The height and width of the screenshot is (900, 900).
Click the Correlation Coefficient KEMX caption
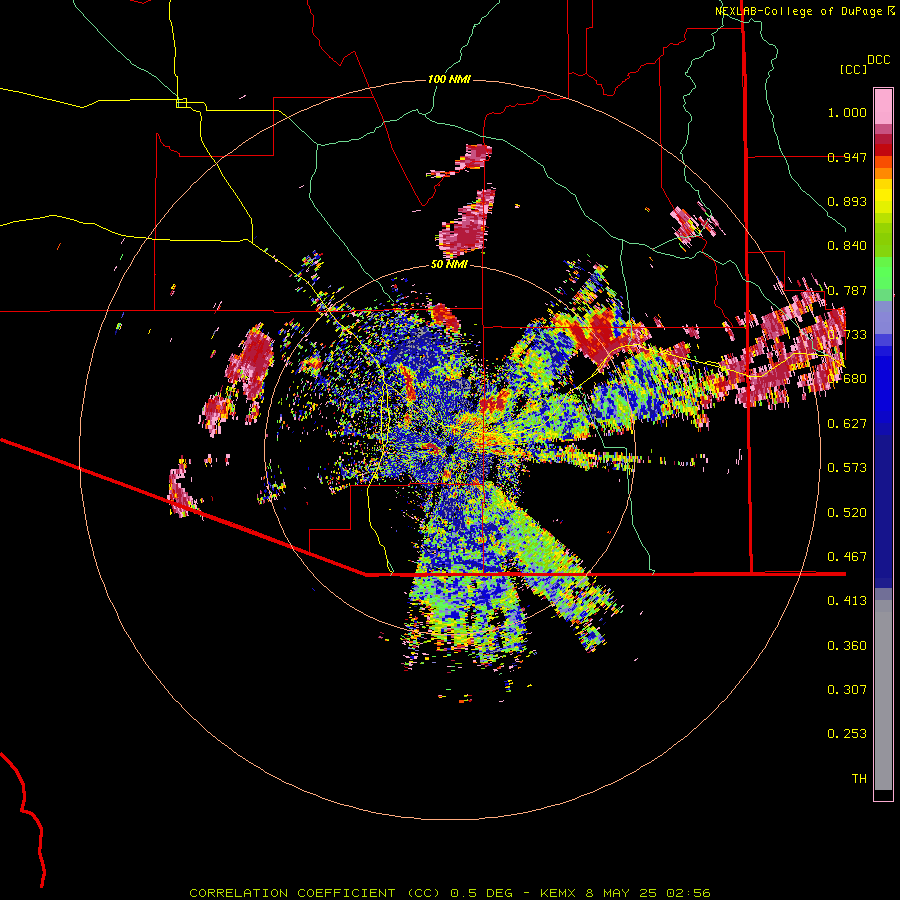pyautogui.click(x=449, y=893)
